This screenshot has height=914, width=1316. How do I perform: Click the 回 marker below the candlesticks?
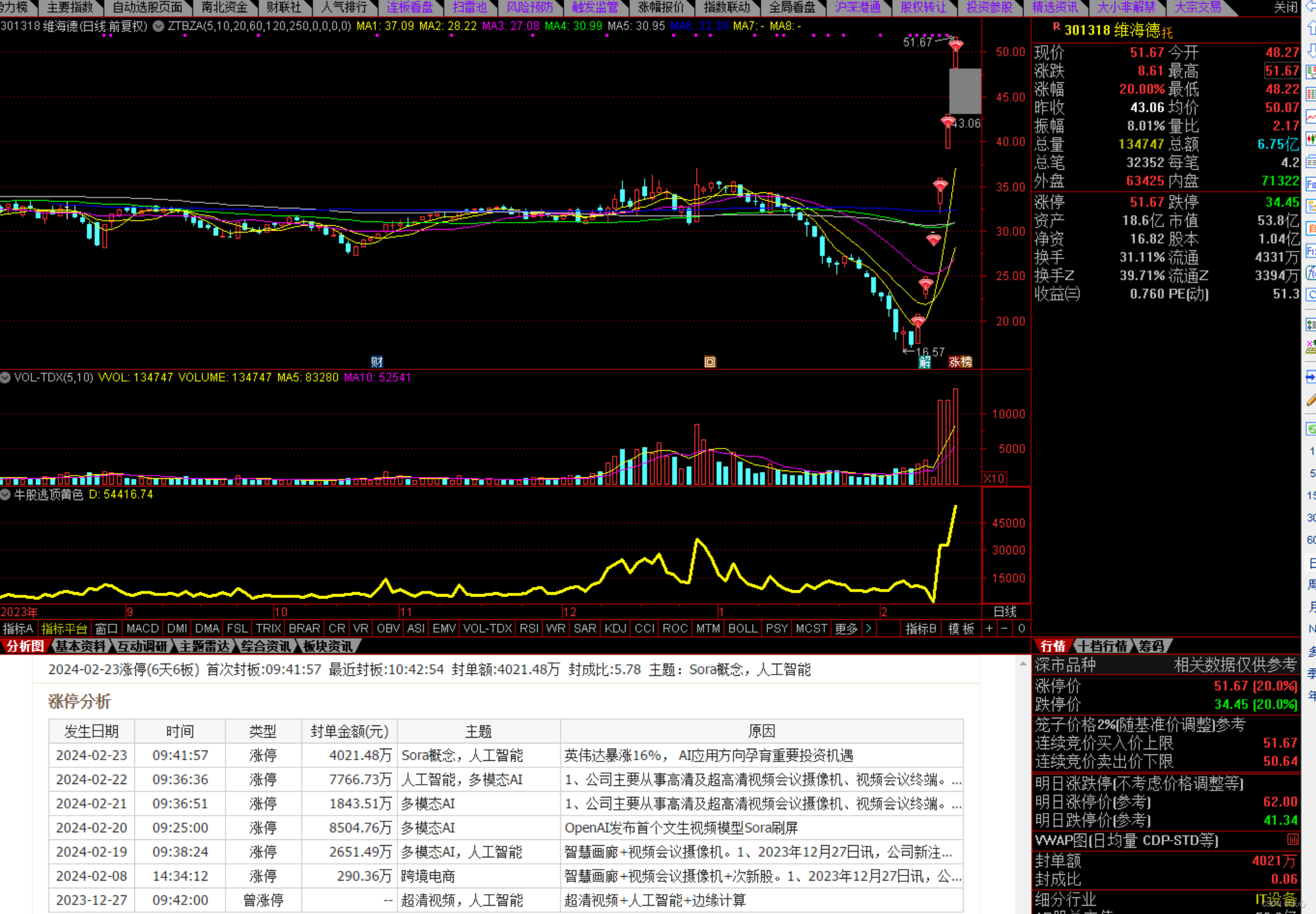(x=710, y=362)
